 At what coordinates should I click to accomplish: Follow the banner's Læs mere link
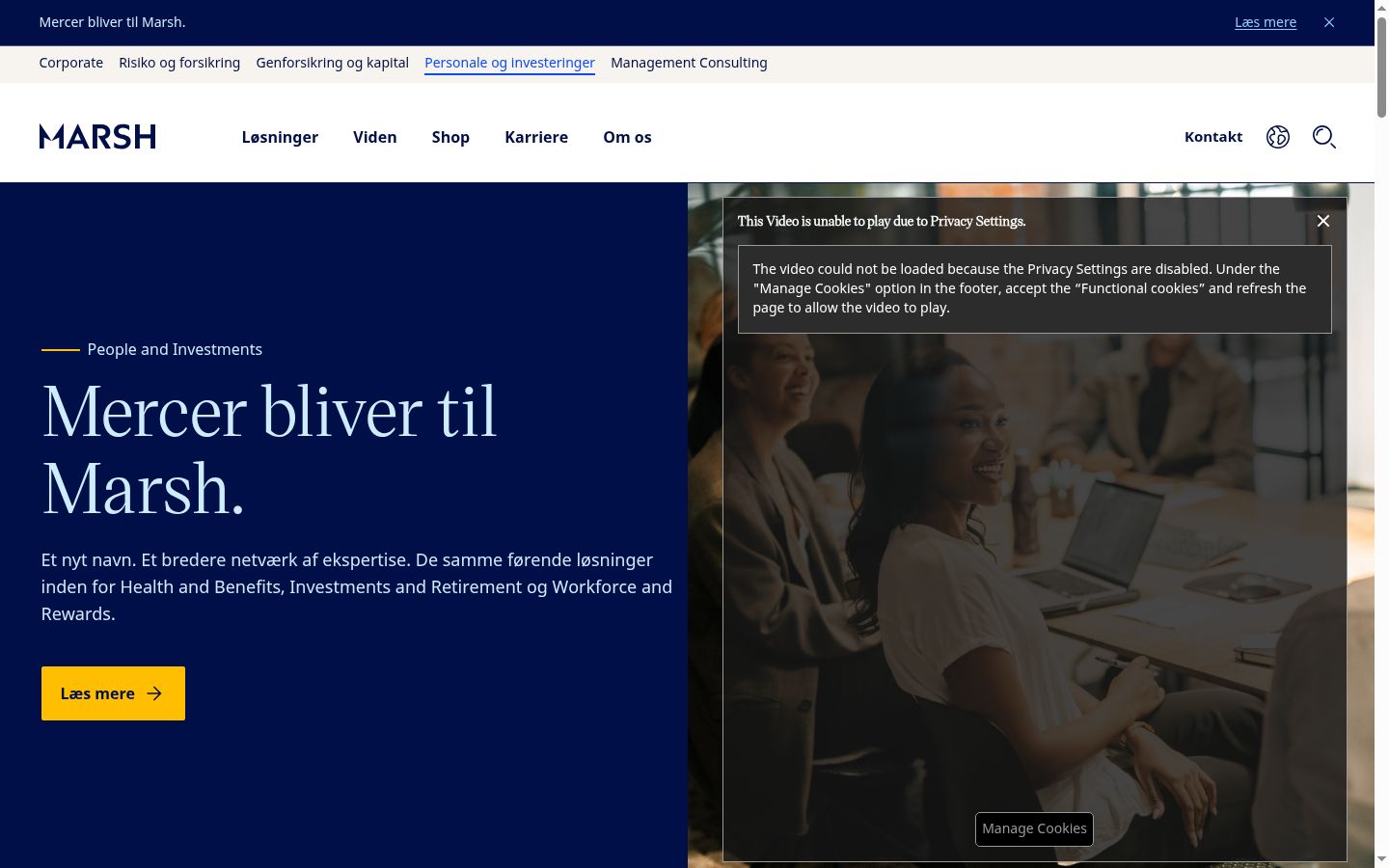coord(1266,22)
